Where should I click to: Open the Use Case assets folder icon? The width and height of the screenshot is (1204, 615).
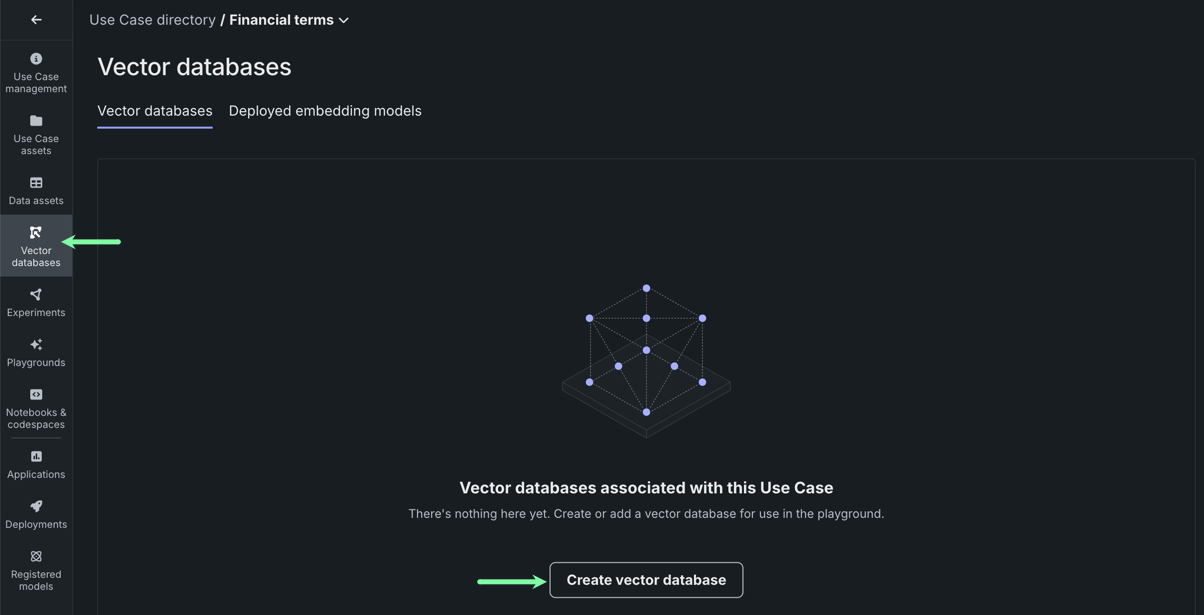pos(36,121)
